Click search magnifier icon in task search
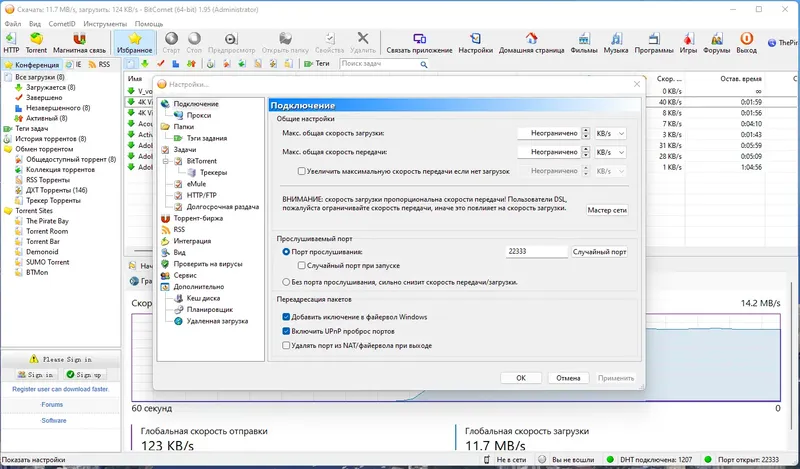 coord(423,64)
